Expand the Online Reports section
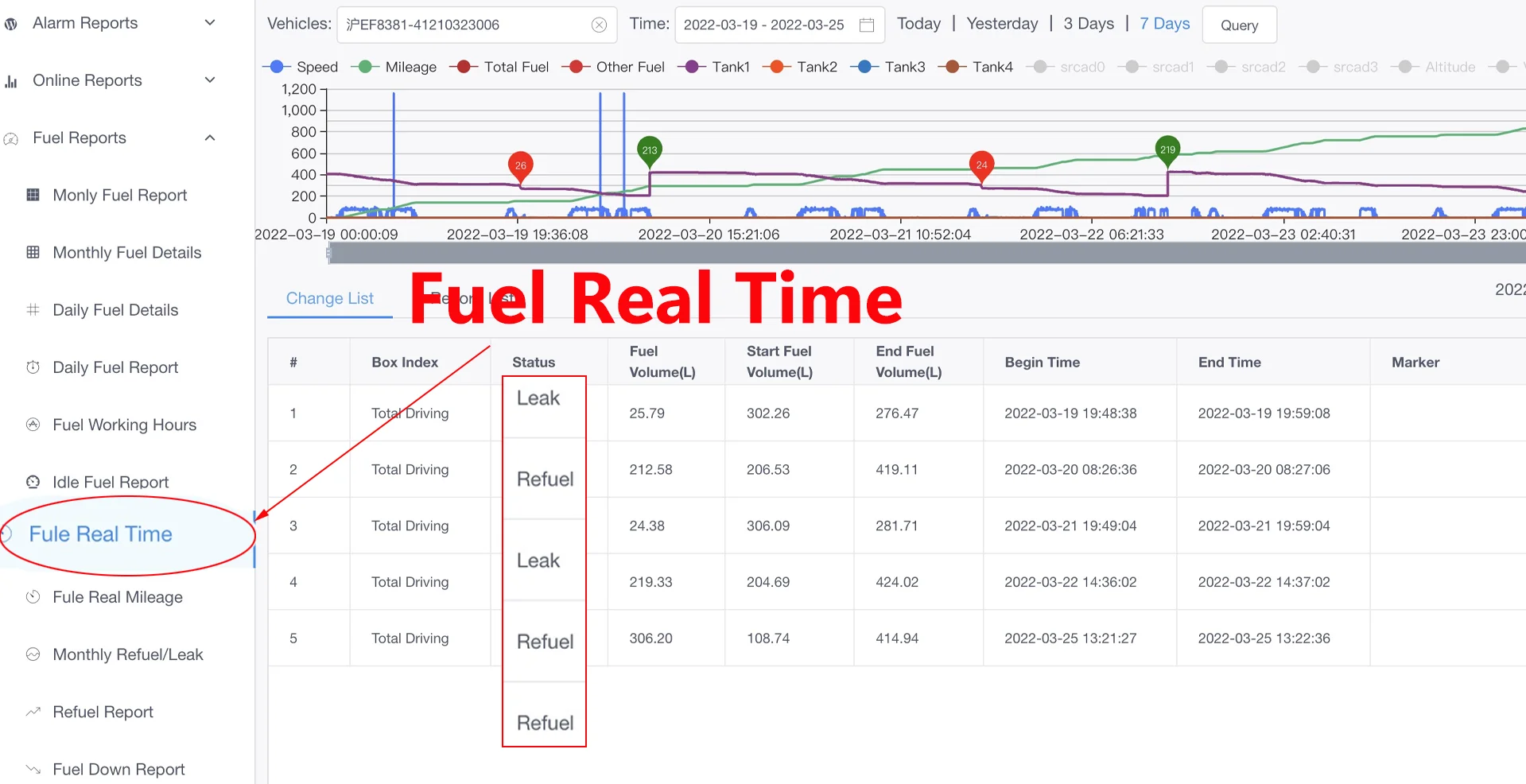The image size is (1526, 784). click(x=209, y=80)
